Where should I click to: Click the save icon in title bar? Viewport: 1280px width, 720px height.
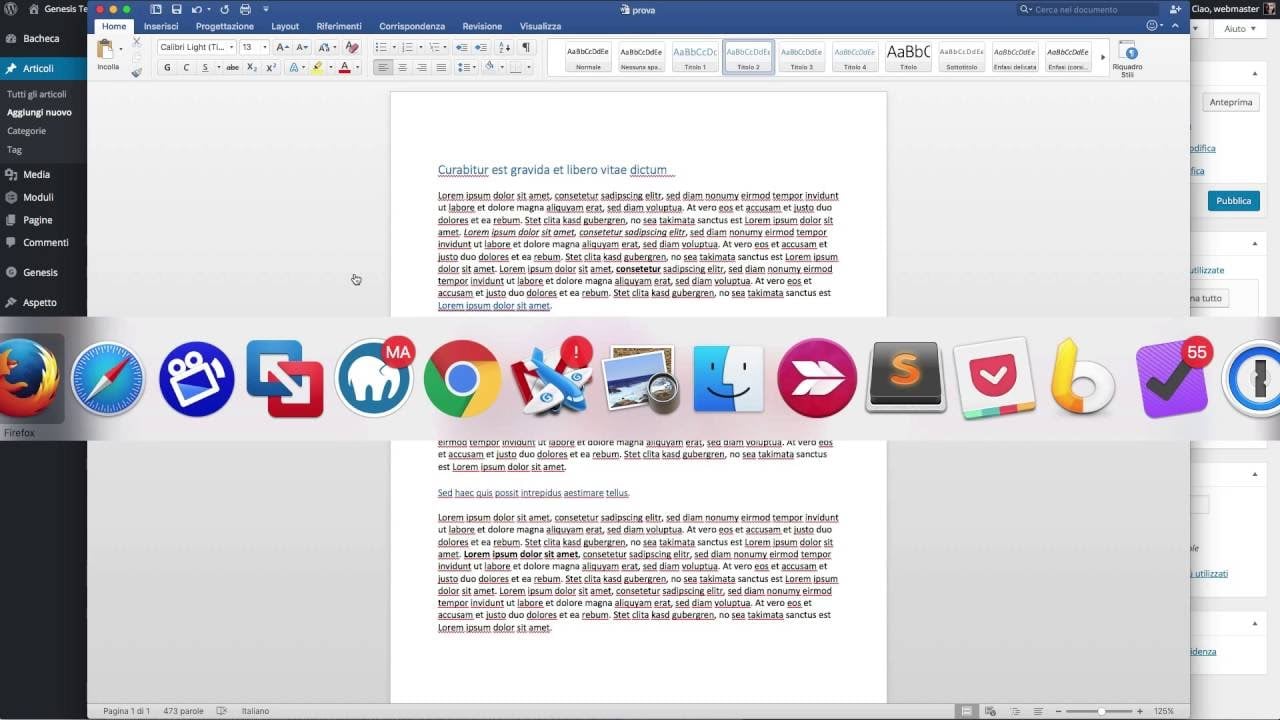(x=177, y=9)
